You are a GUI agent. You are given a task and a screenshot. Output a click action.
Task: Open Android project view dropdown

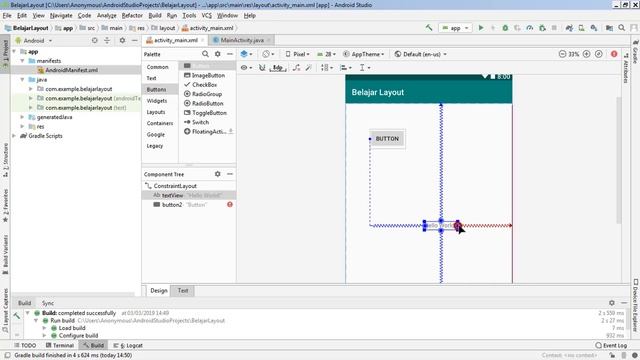pyautogui.click(x=33, y=40)
